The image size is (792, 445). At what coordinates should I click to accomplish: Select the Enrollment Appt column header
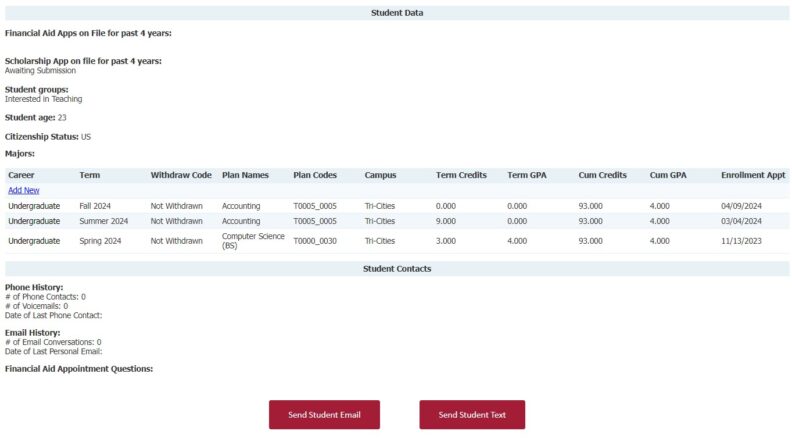click(753, 175)
